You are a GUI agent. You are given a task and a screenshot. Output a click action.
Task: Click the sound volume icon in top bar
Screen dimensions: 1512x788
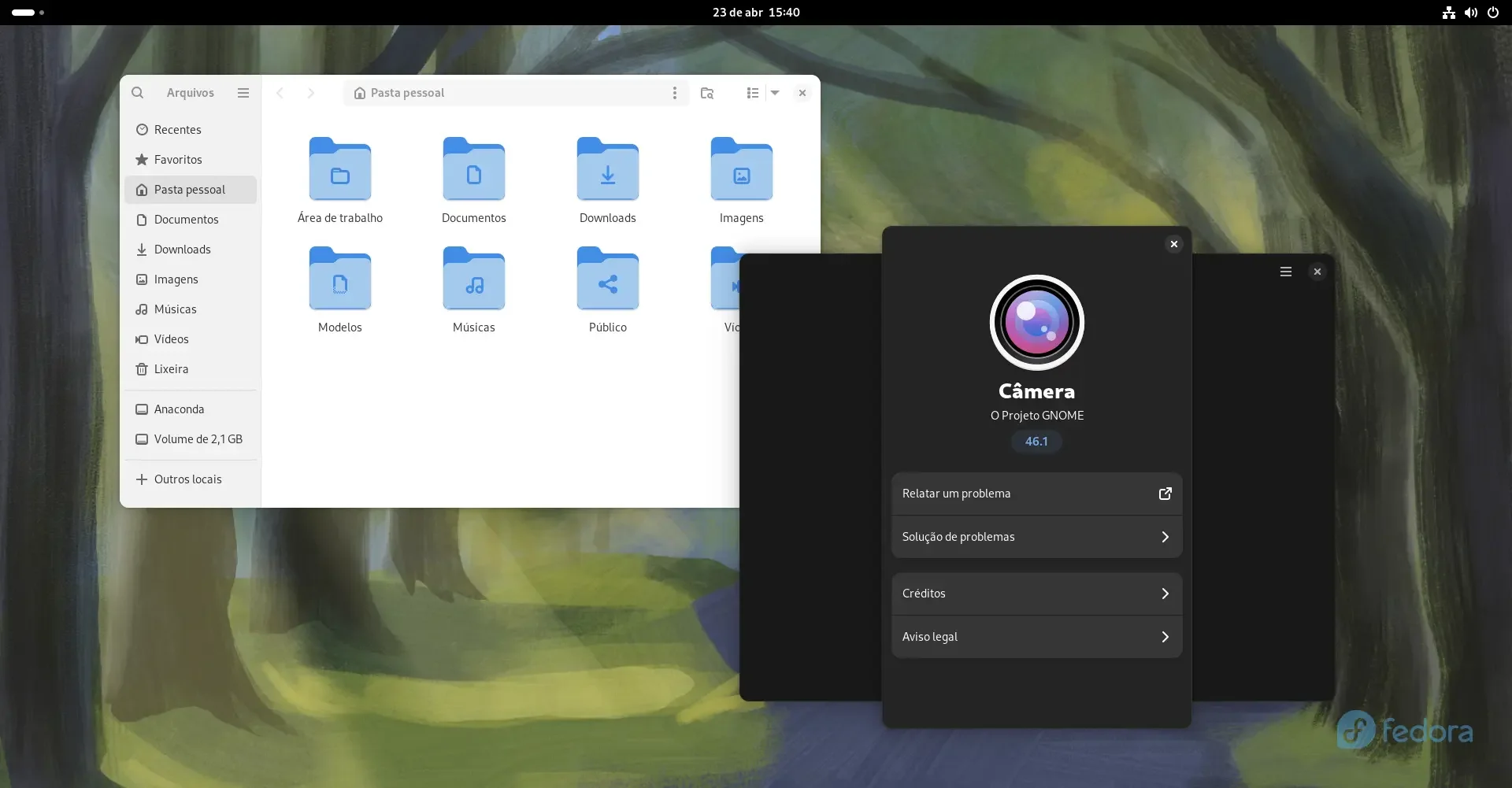[1470, 13]
